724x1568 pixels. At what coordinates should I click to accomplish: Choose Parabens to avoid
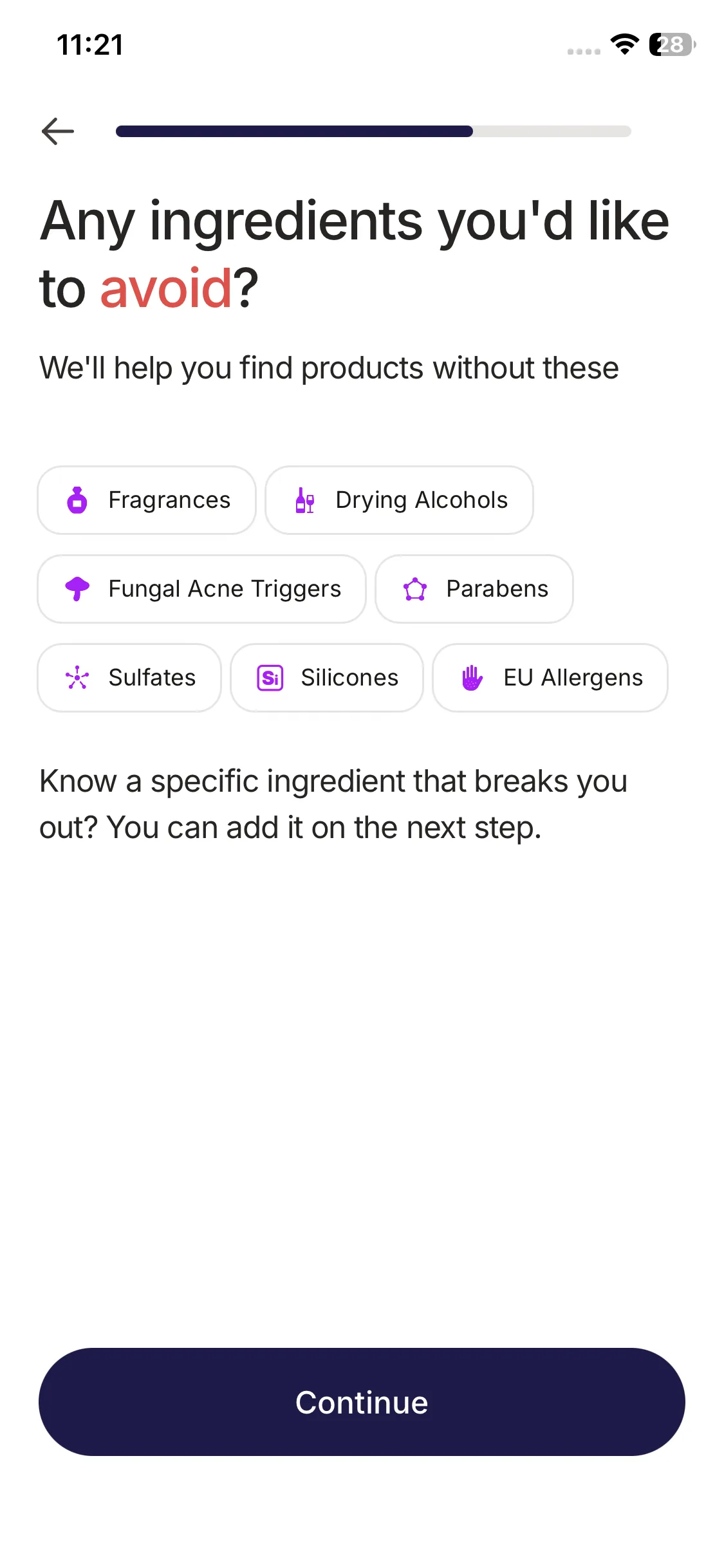point(497,589)
